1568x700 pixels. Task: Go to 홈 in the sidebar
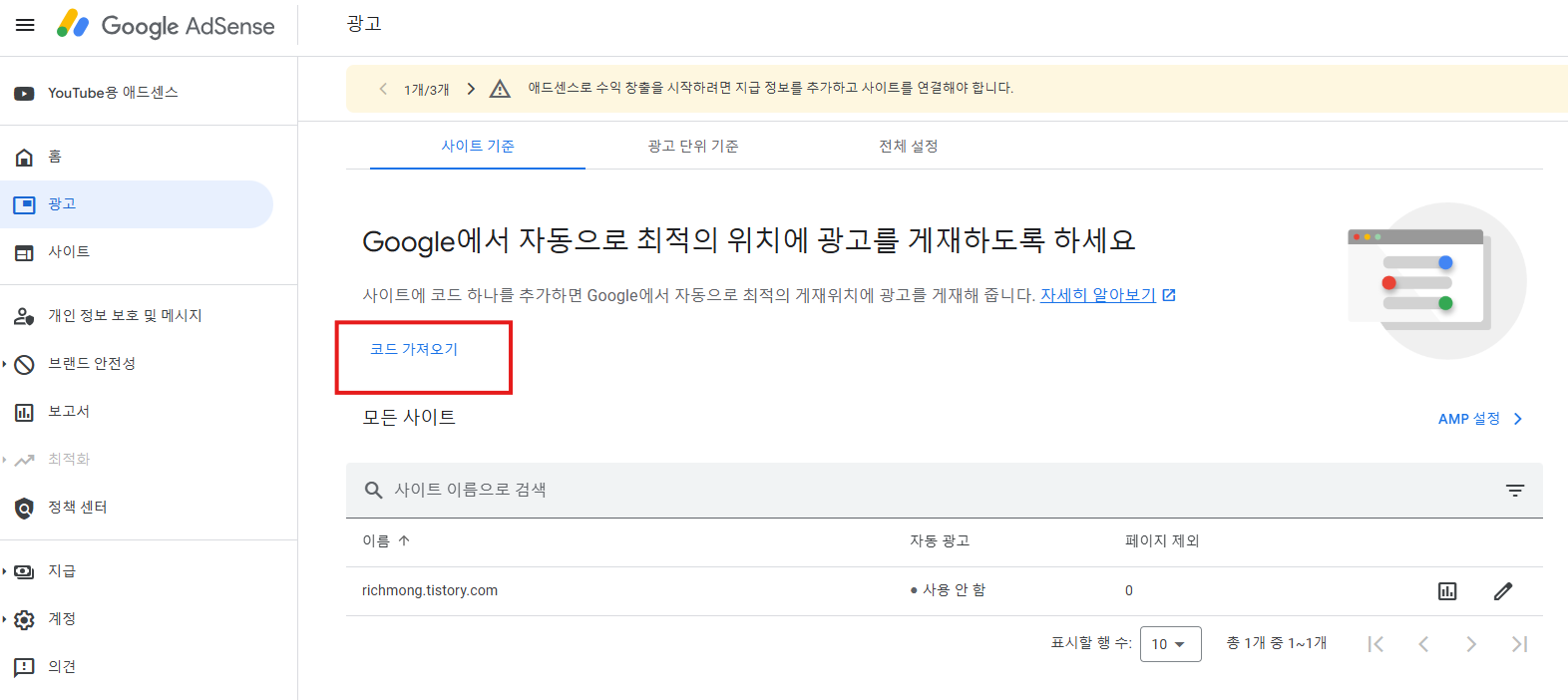[x=55, y=157]
